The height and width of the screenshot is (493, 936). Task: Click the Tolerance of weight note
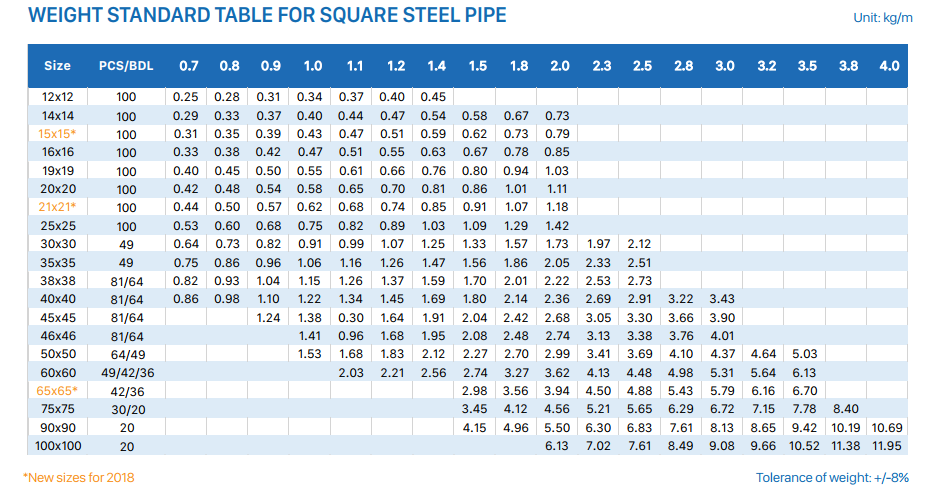(x=832, y=477)
